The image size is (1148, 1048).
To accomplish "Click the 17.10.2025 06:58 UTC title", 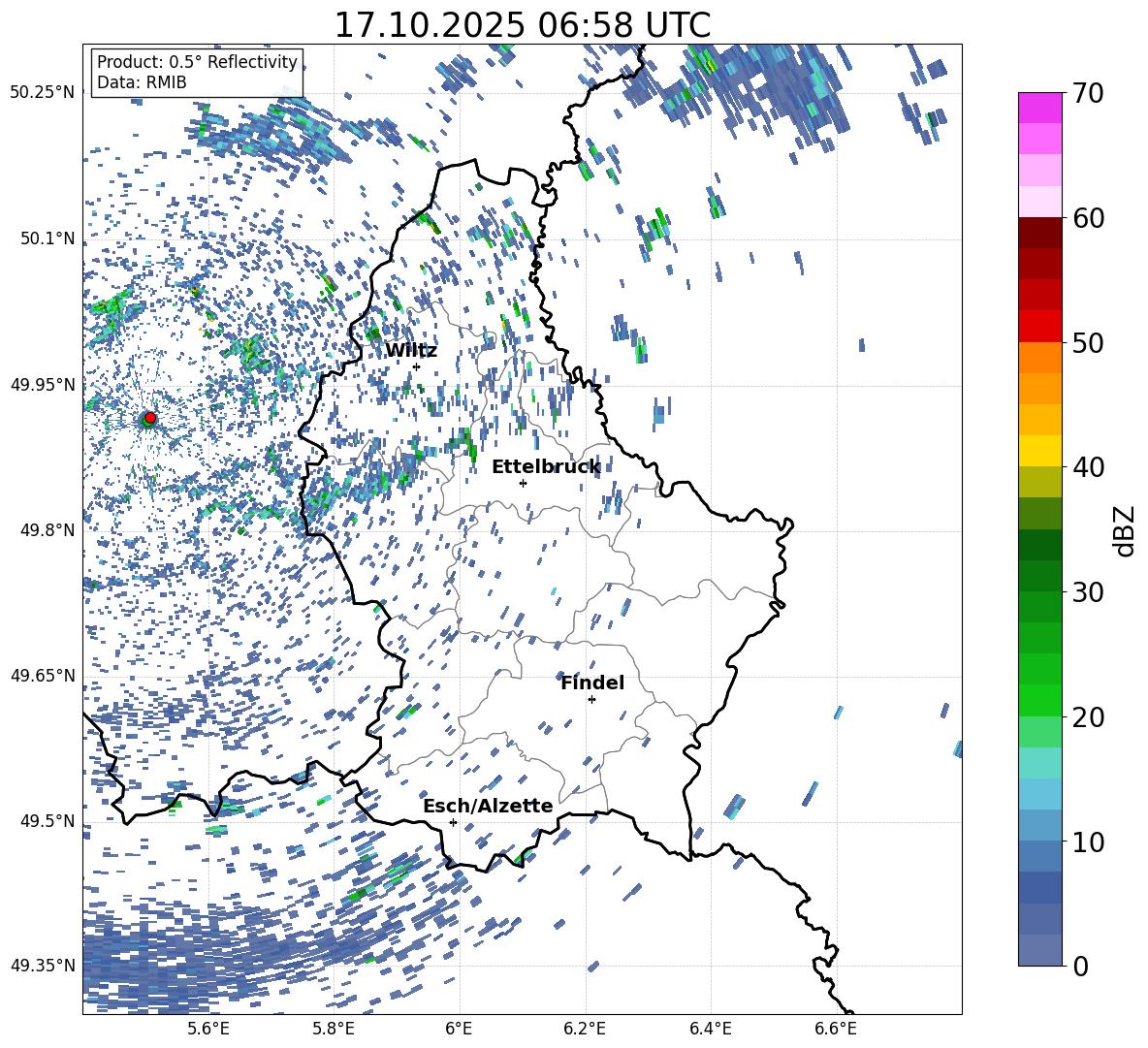I will coord(523,25).
